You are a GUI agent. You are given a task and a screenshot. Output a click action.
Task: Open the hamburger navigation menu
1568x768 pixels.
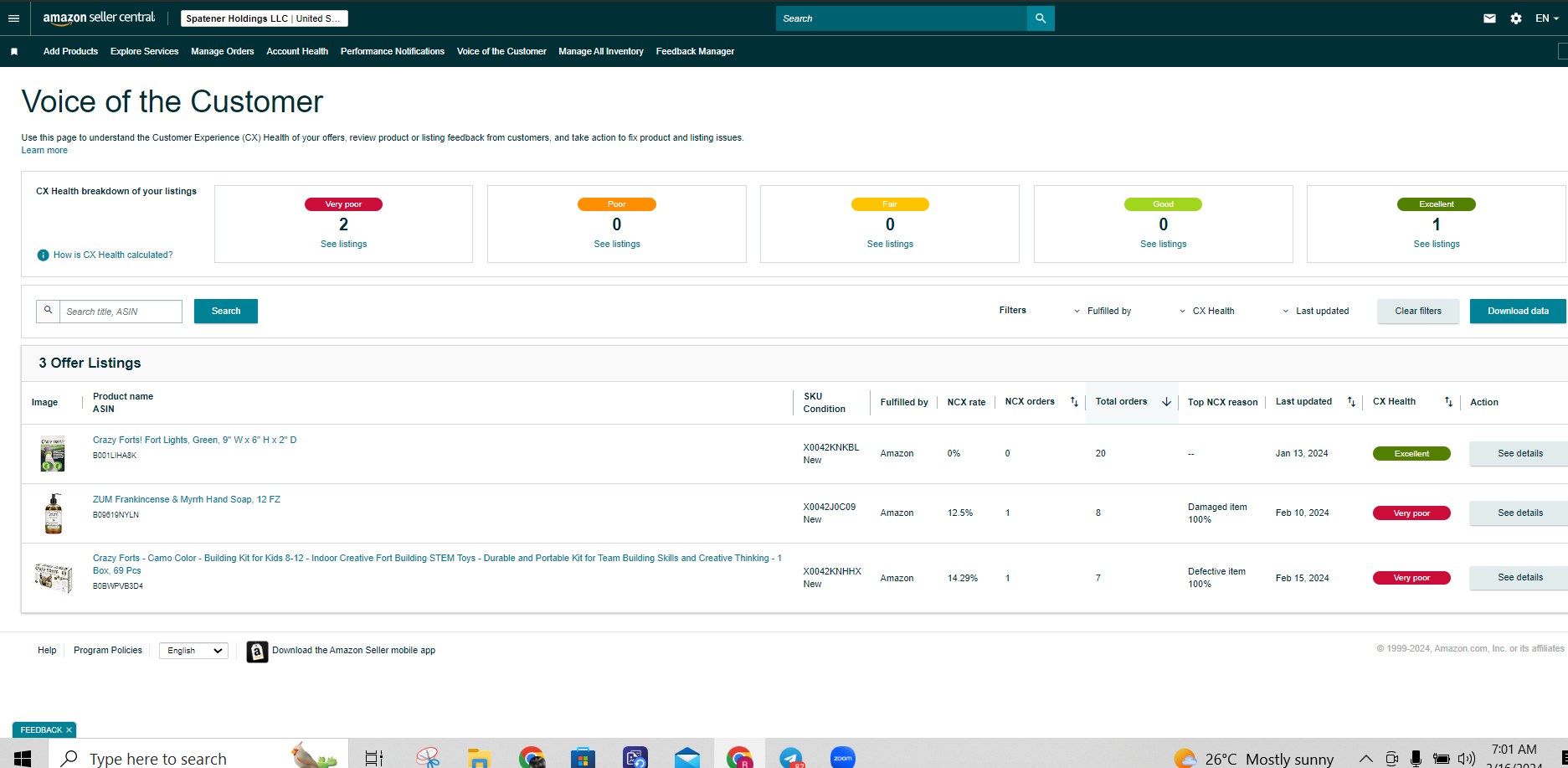click(x=14, y=18)
